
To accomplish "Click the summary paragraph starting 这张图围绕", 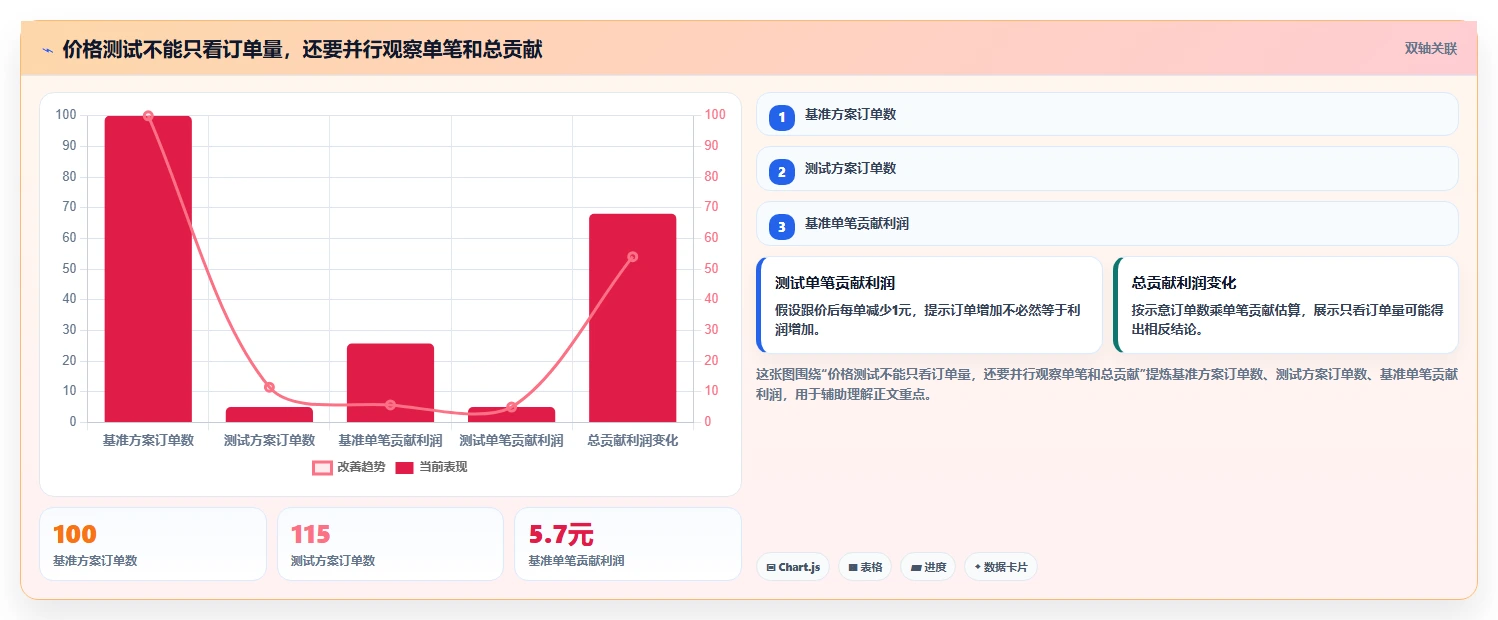I will pyautogui.click(x=1107, y=384).
